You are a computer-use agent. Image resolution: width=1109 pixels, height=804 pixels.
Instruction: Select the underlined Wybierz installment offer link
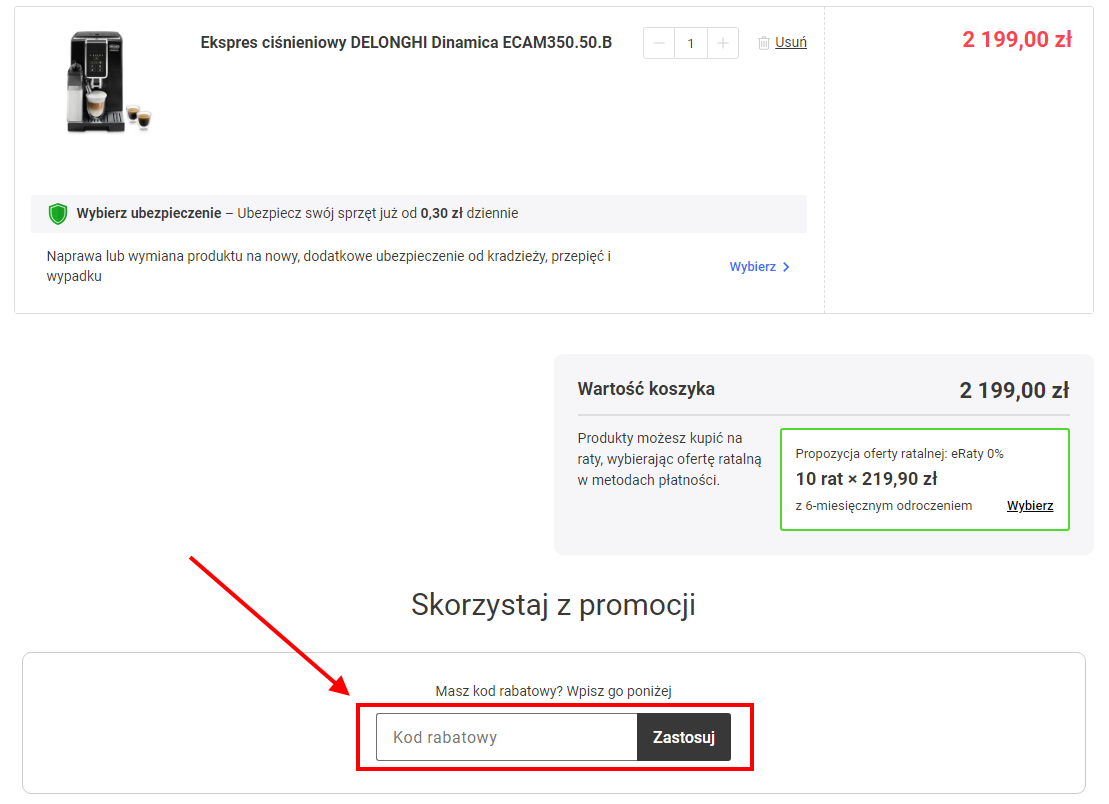click(x=1030, y=506)
